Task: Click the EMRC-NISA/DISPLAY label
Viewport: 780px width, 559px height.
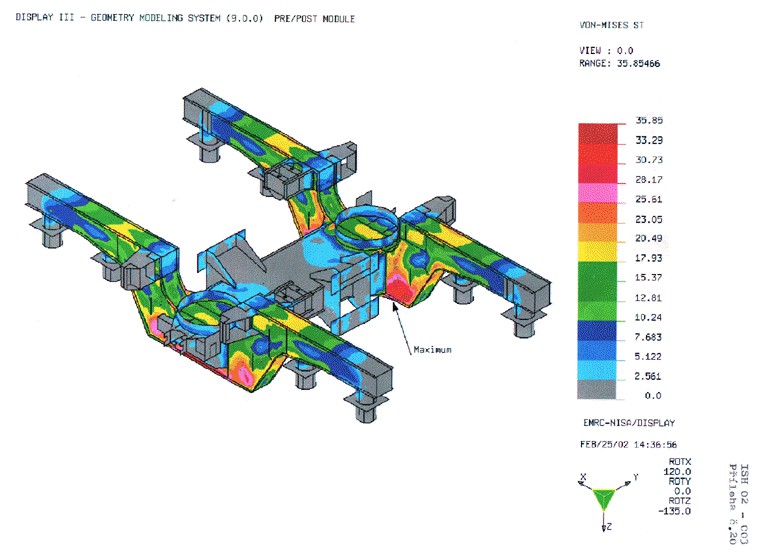Action: tap(629, 423)
